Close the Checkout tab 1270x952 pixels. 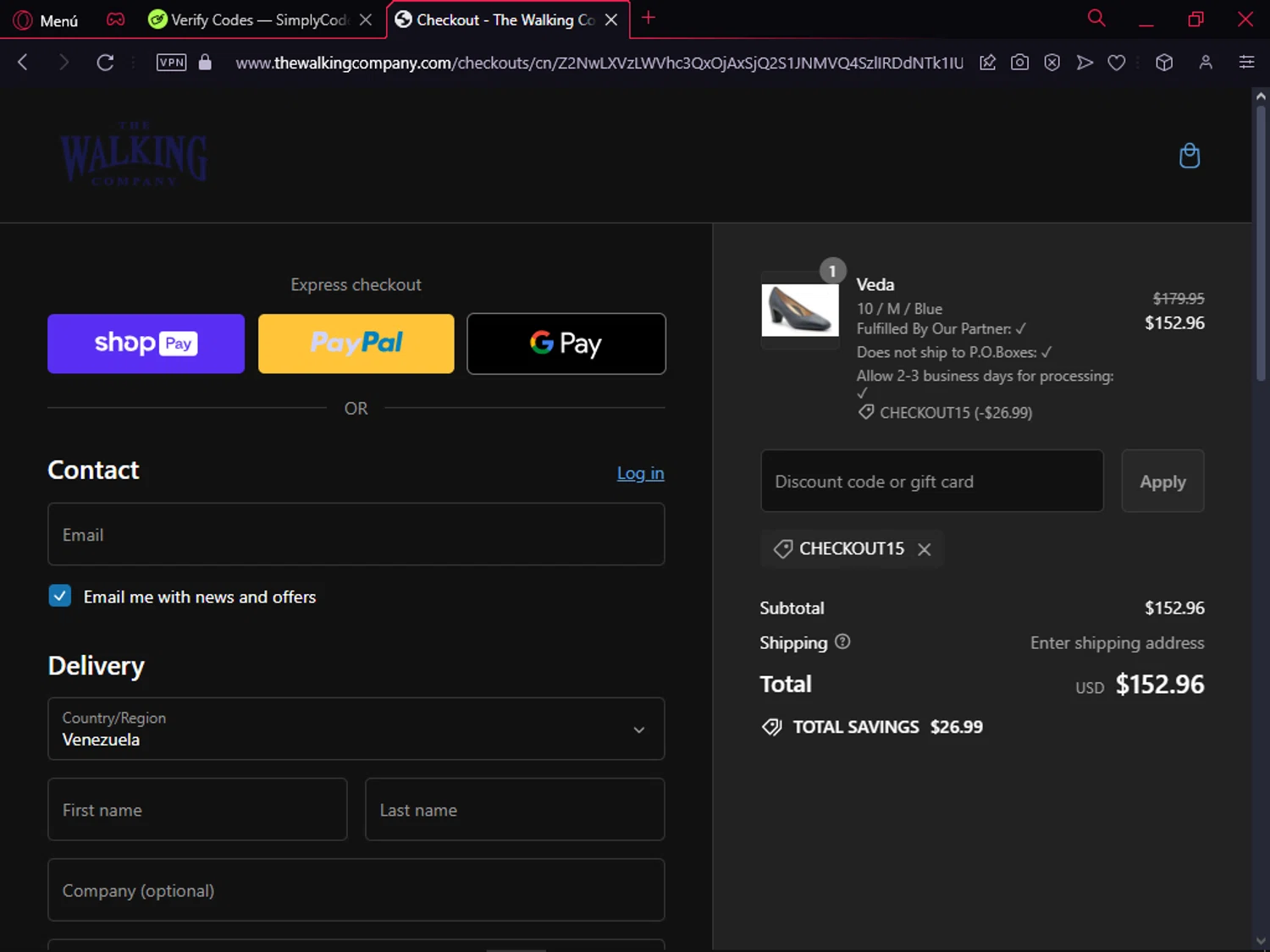click(611, 19)
